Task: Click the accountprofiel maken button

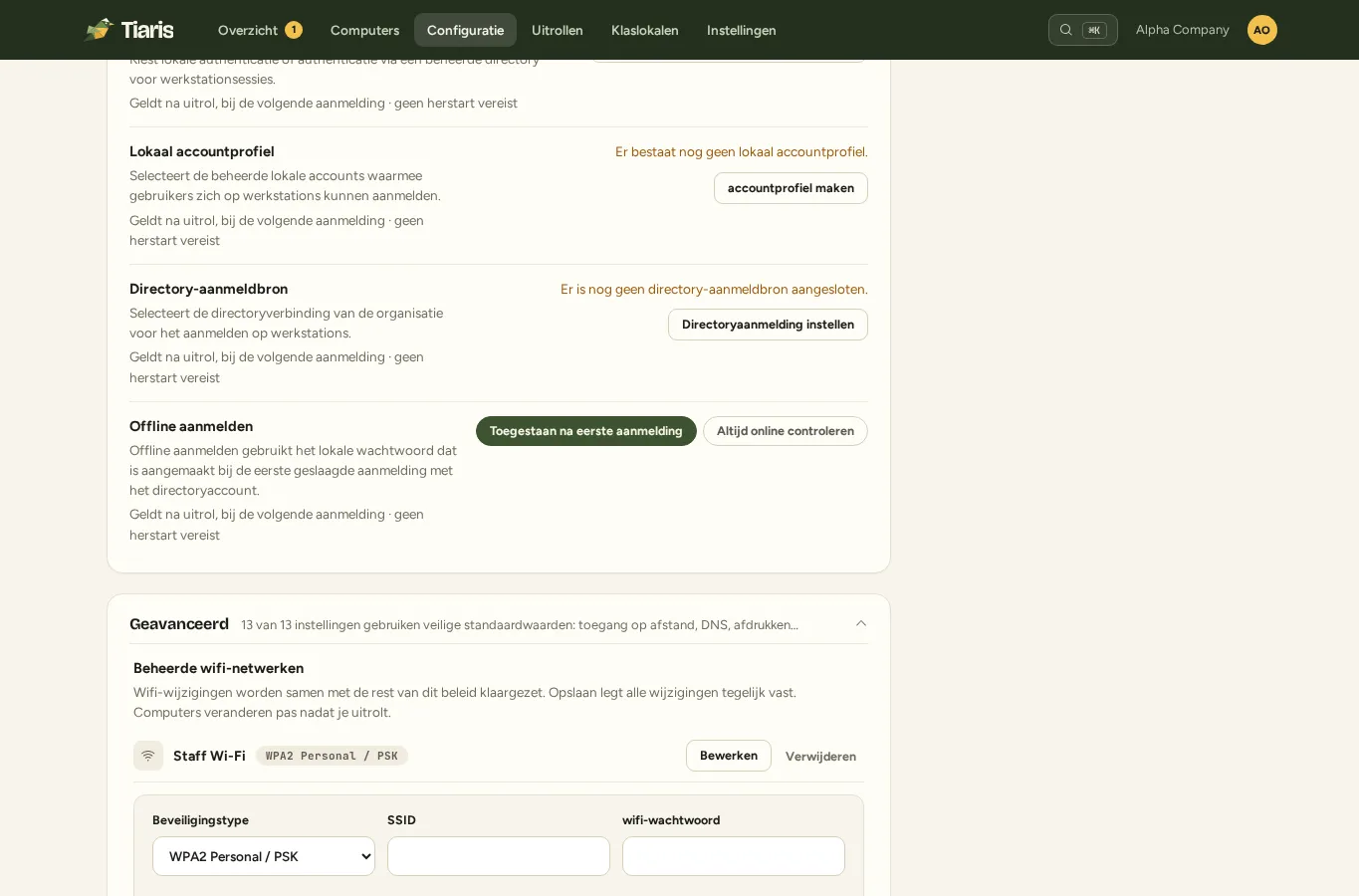Action: pyautogui.click(x=791, y=188)
